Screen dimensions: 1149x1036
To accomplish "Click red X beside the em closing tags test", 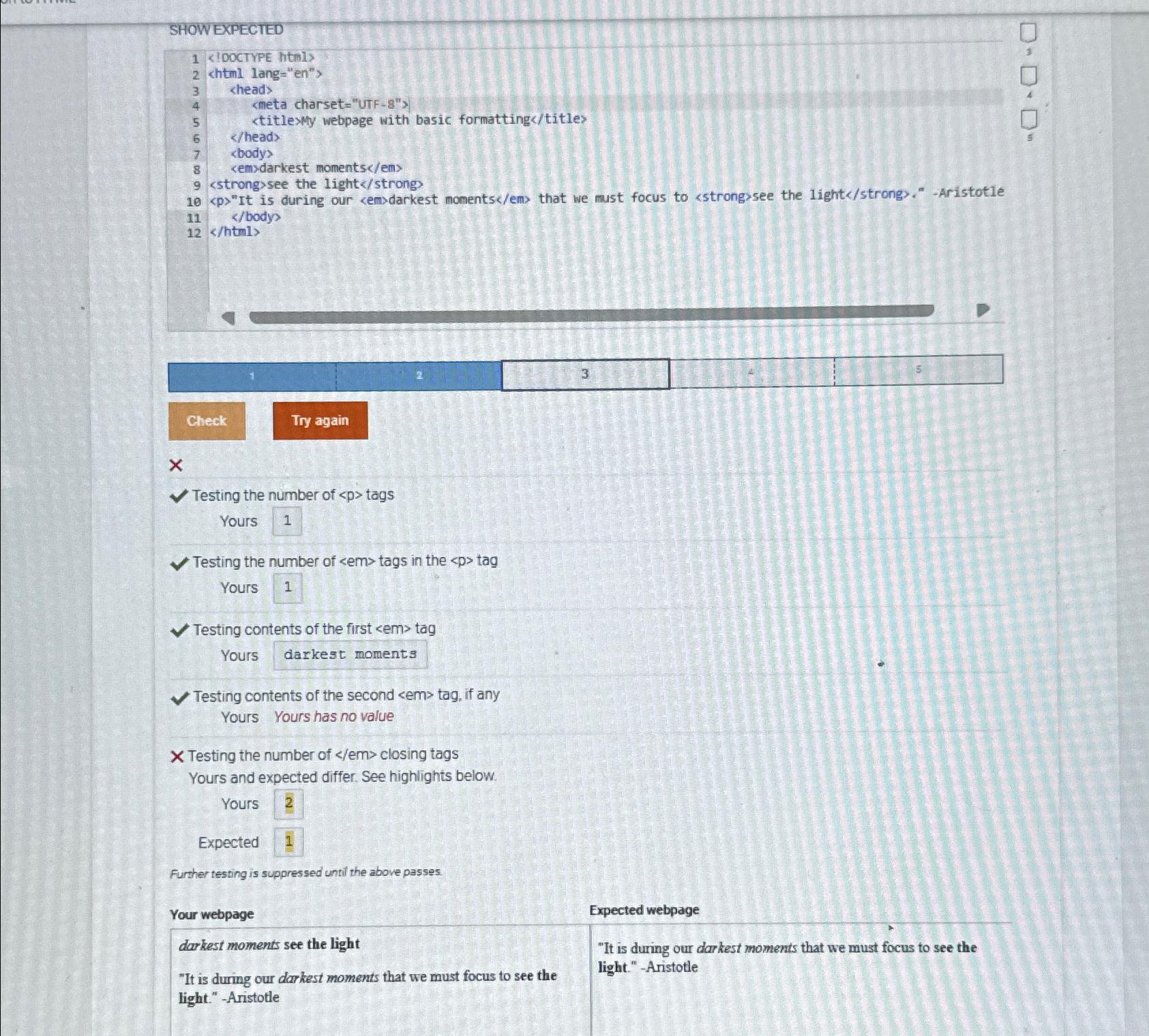I will (x=177, y=755).
